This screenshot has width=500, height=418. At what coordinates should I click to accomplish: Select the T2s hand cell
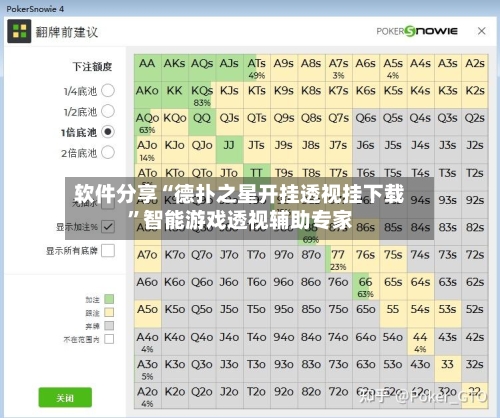point(475,177)
